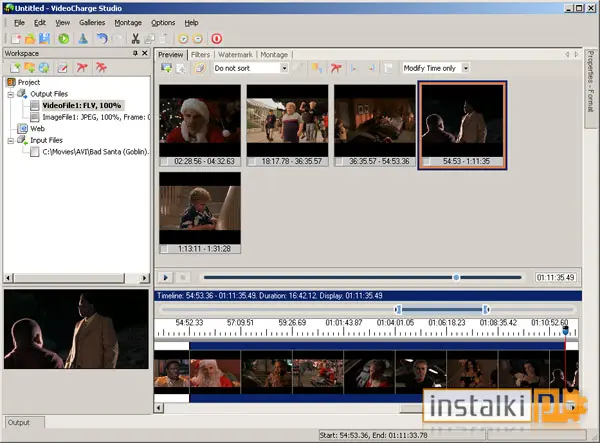Add frame with monitor-plus icon in Preview
600x443 pixels.
[166, 68]
